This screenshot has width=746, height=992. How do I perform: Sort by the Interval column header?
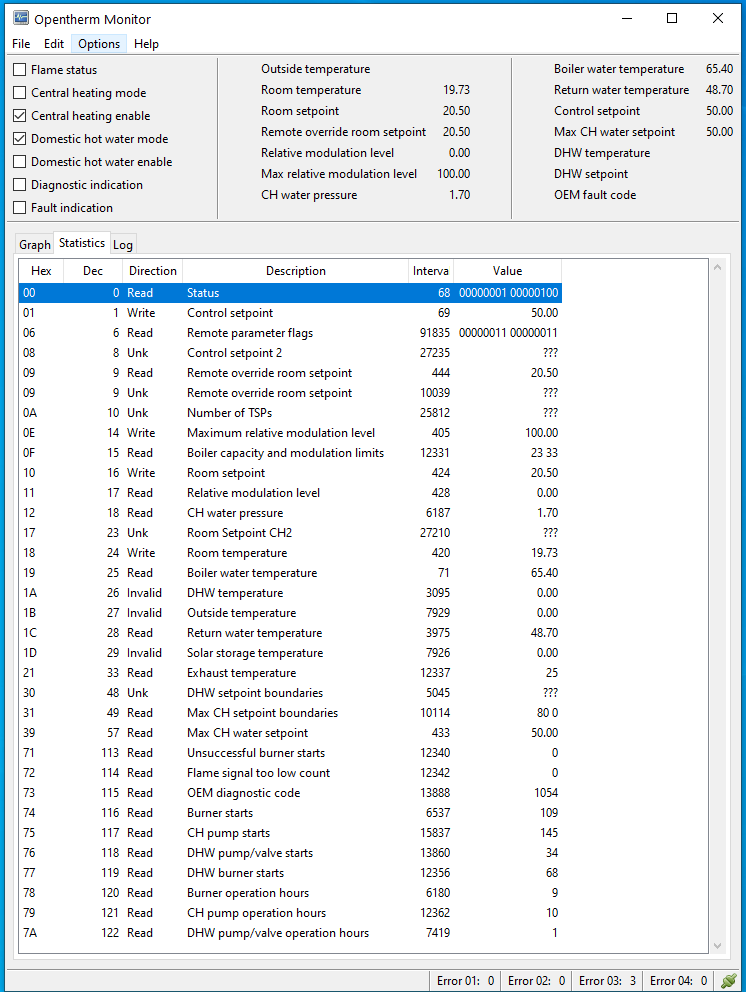pos(431,271)
